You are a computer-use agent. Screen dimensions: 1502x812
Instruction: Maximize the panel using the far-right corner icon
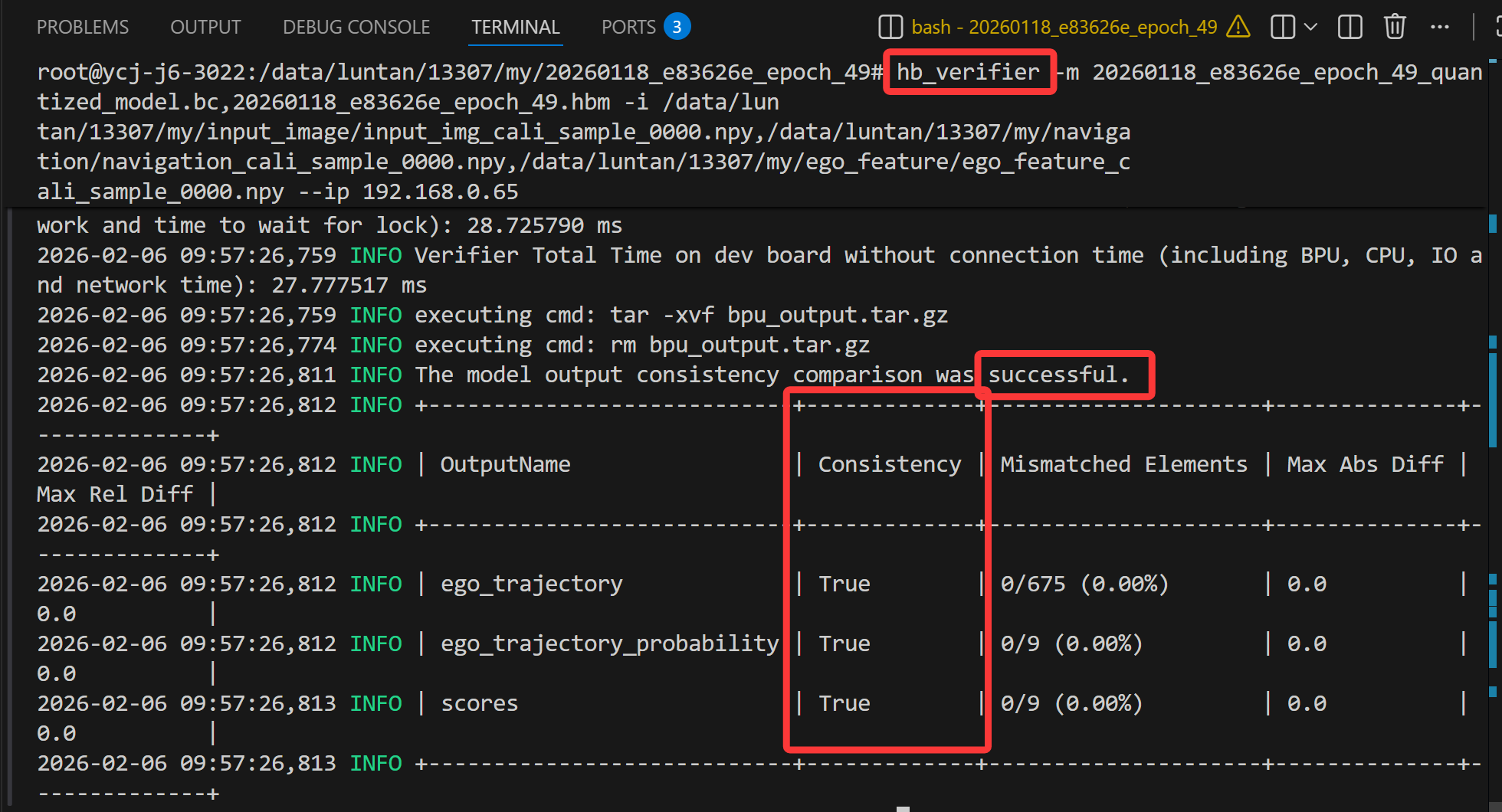point(1497,28)
